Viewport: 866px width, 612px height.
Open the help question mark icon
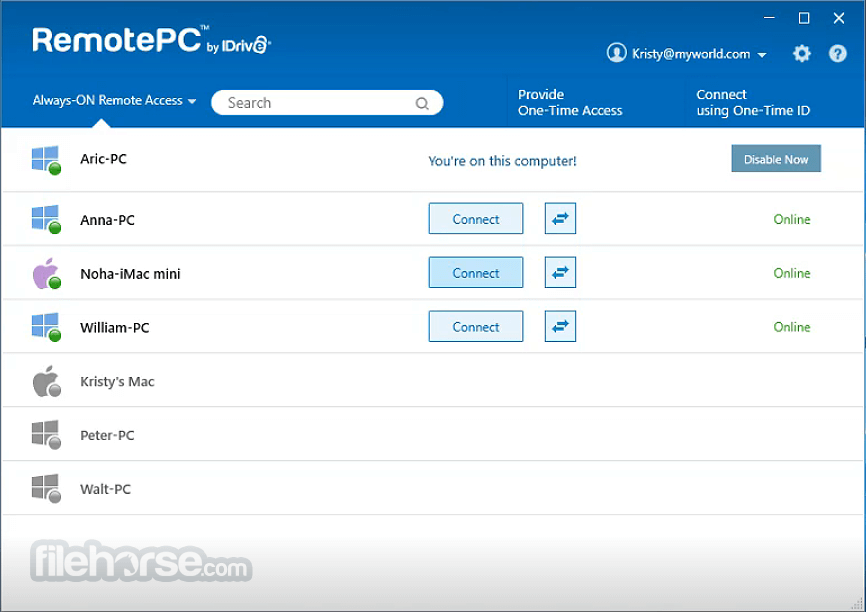click(x=837, y=54)
